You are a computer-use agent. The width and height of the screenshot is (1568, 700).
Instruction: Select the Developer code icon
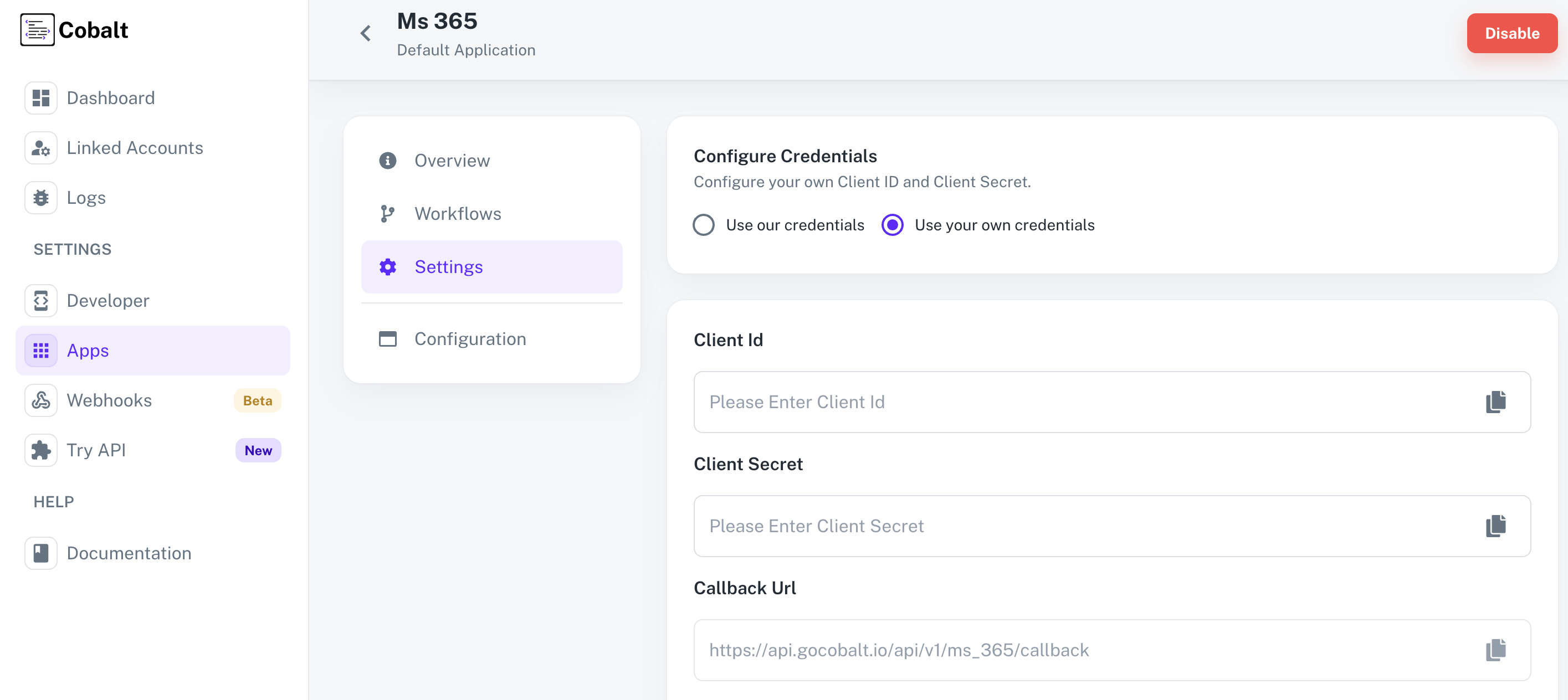click(40, 300)
